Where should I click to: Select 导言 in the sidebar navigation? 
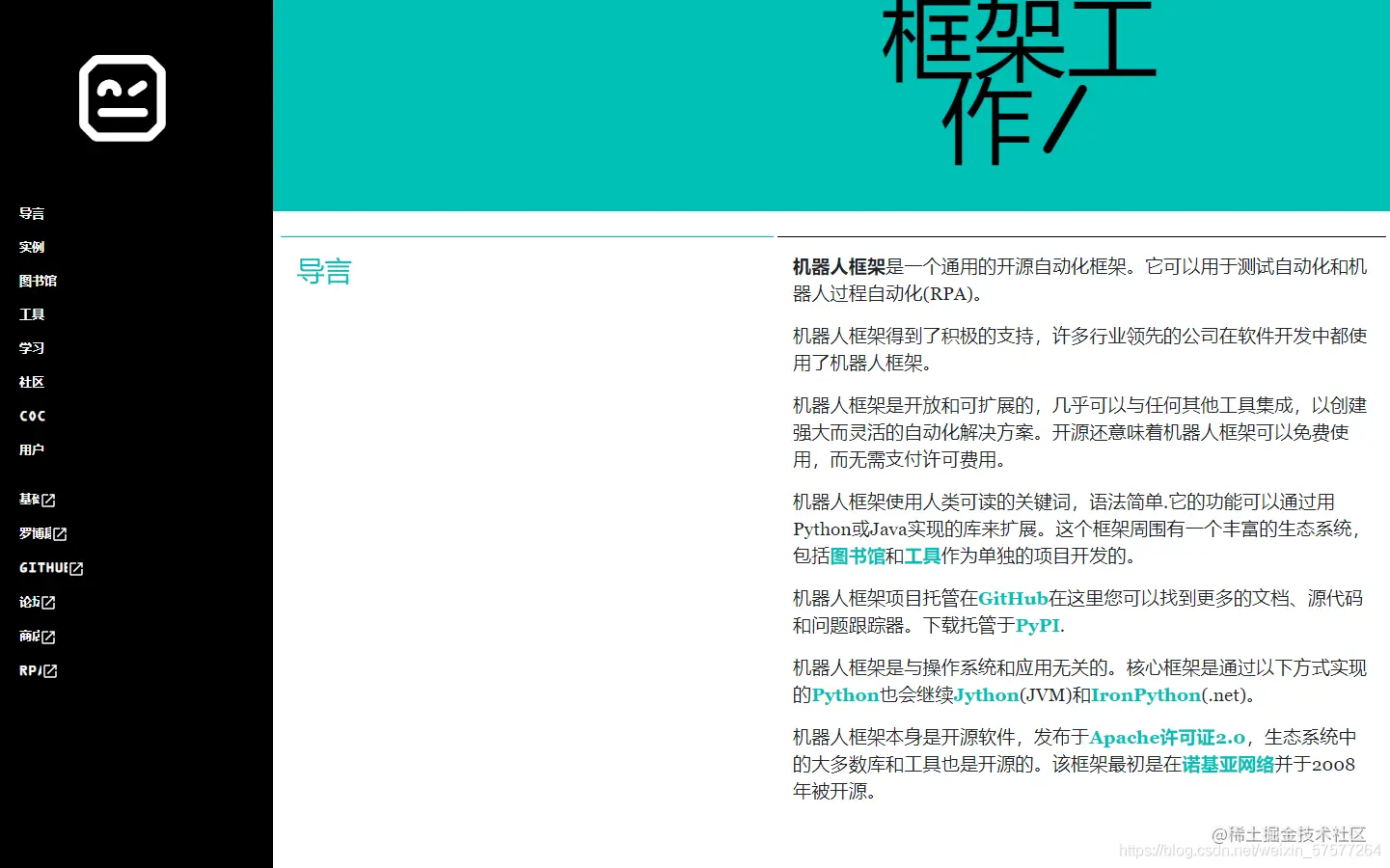(x=32, y=213)
